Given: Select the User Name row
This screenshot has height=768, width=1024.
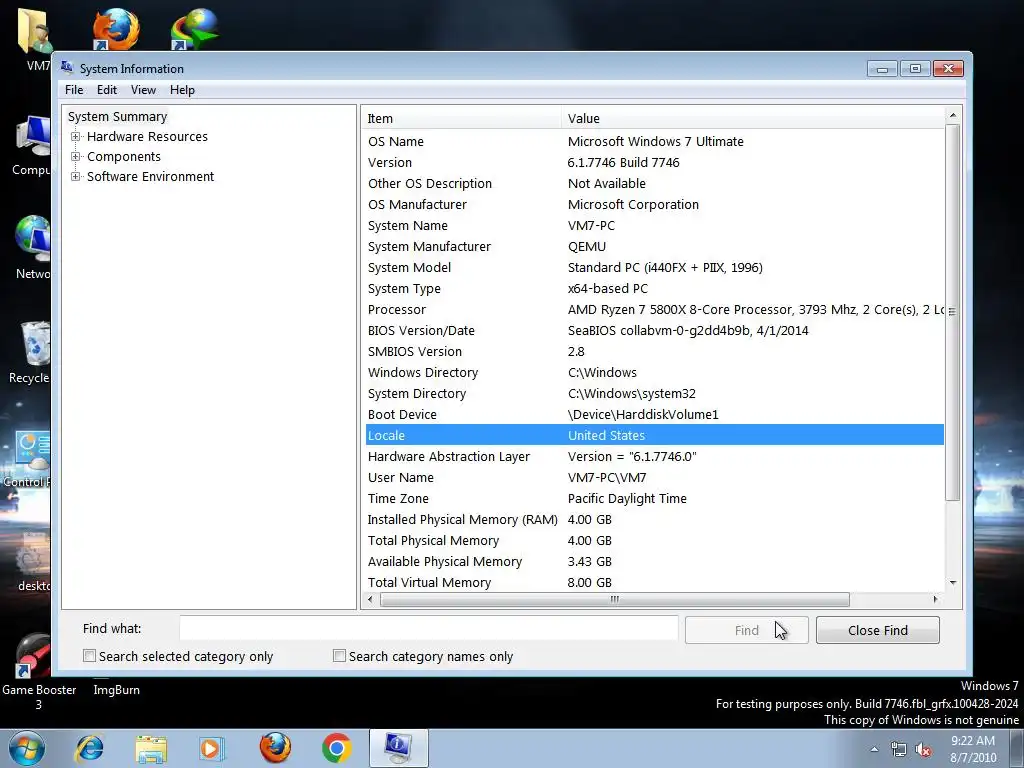Looking at the screenshot, I should point(654,477).
